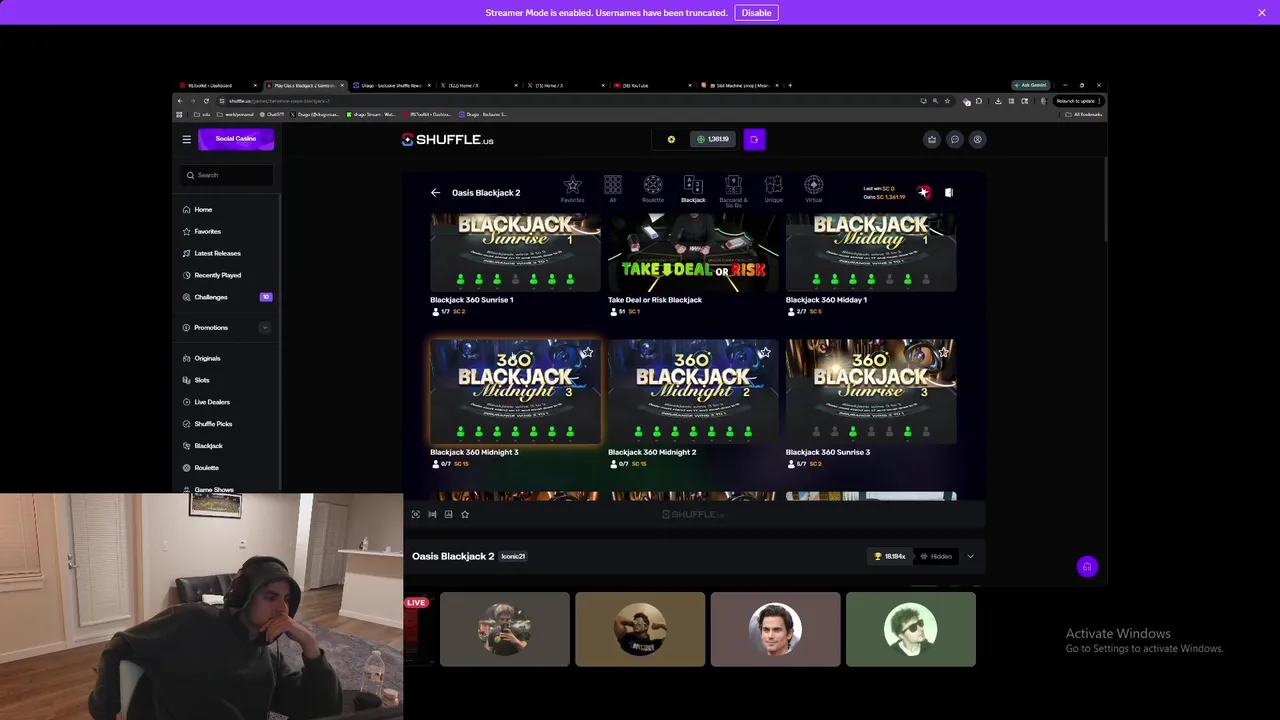Open the Blackjack 360 Midnight 2 table
The width and height of the screenshot is (1280, 720).
coord(693,391)
